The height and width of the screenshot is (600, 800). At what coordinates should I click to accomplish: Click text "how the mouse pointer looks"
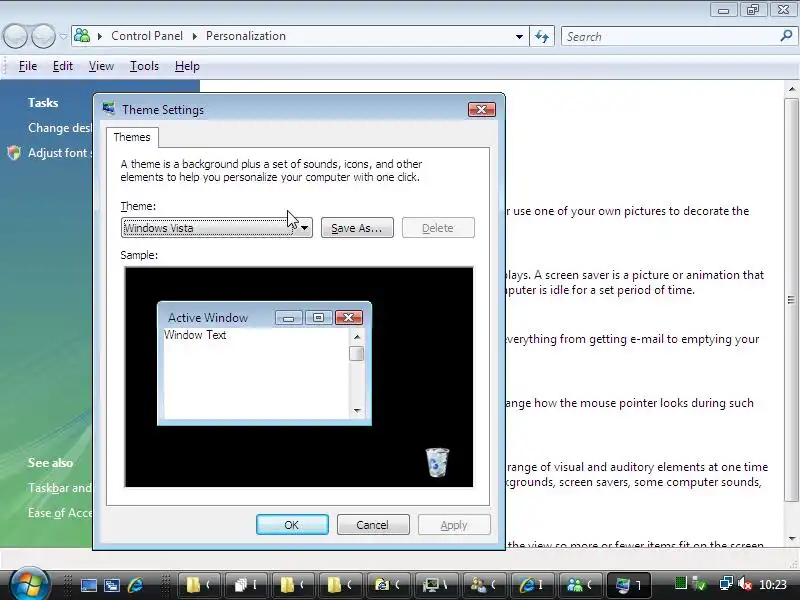(x=611, y=403)
